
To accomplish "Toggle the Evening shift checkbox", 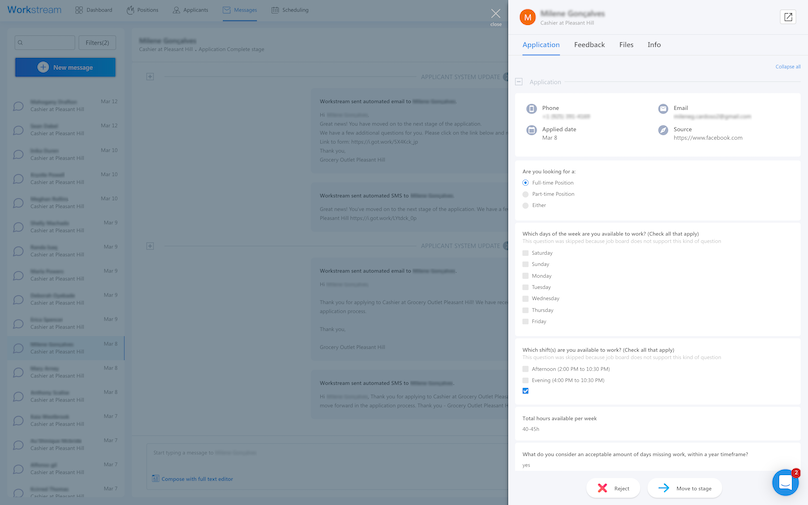I will (526, 380).
